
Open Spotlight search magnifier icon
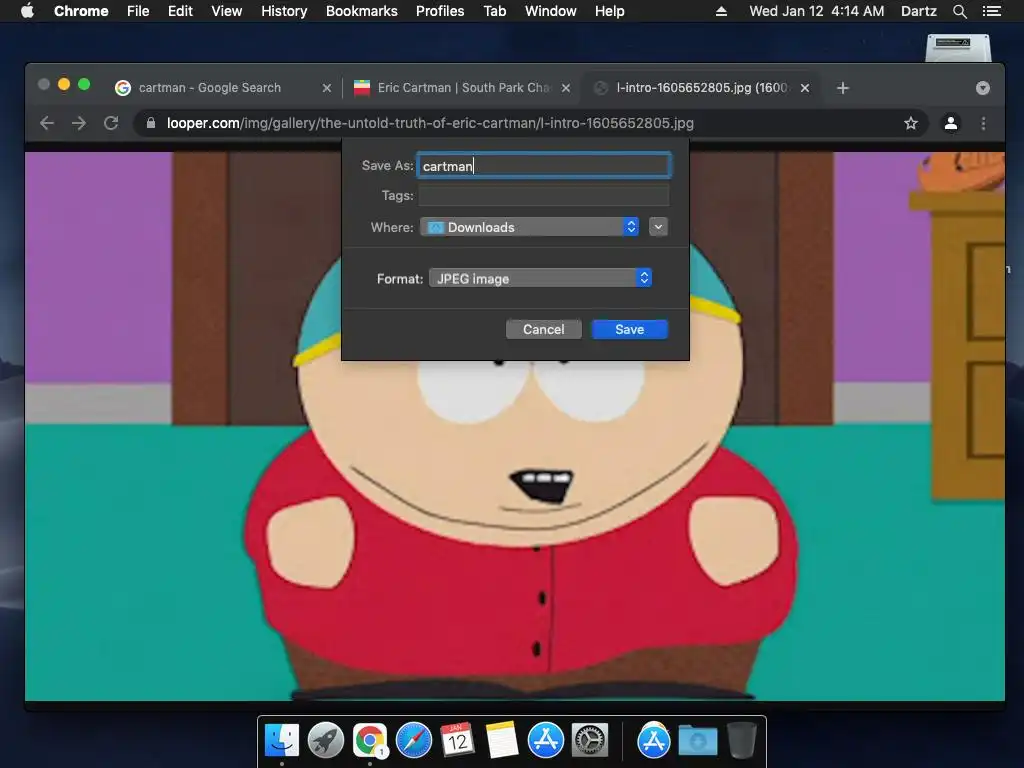click(959, 11)
